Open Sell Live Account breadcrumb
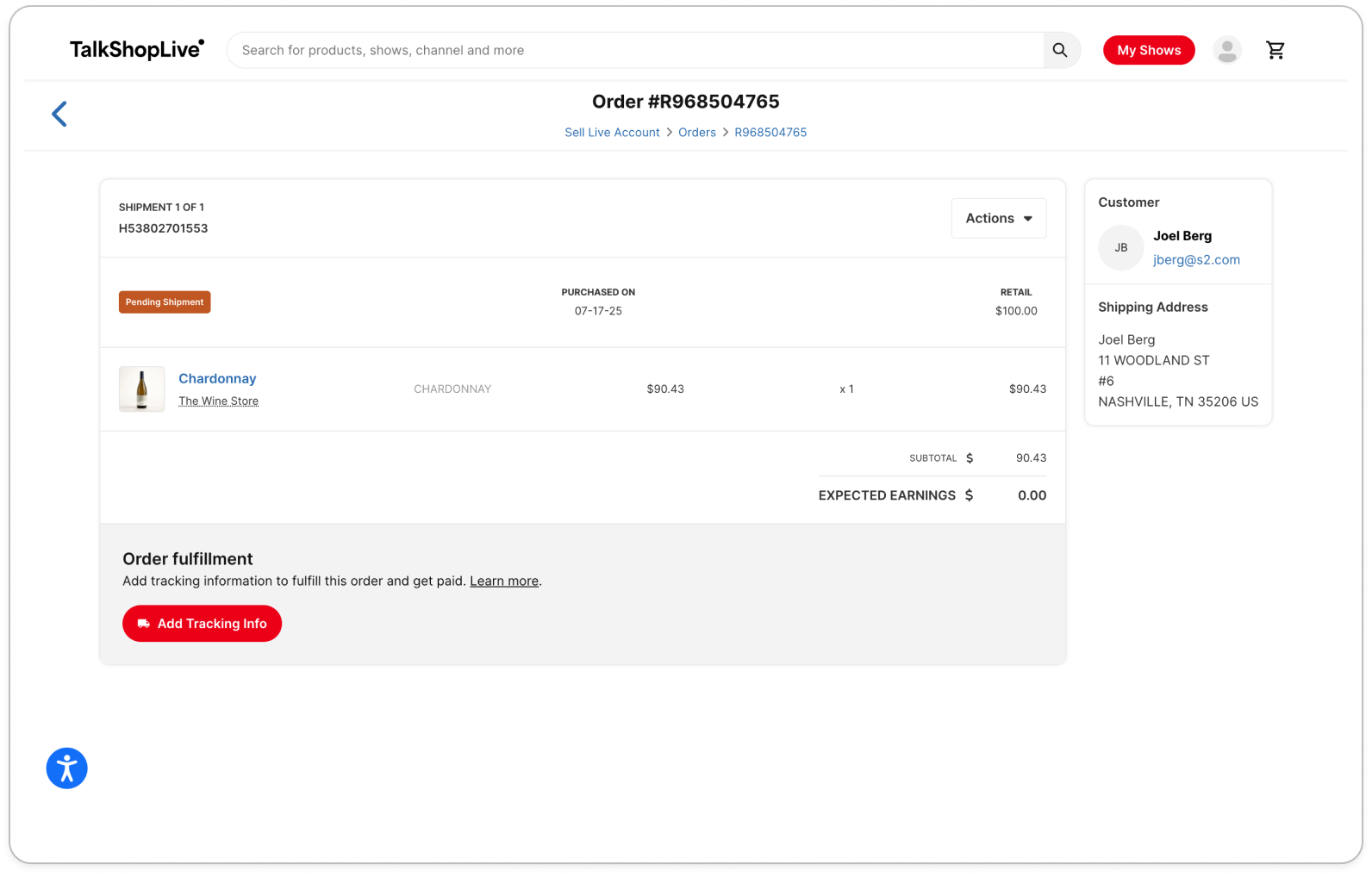The height and width of the screenshot is (877, 1372). 612,133
